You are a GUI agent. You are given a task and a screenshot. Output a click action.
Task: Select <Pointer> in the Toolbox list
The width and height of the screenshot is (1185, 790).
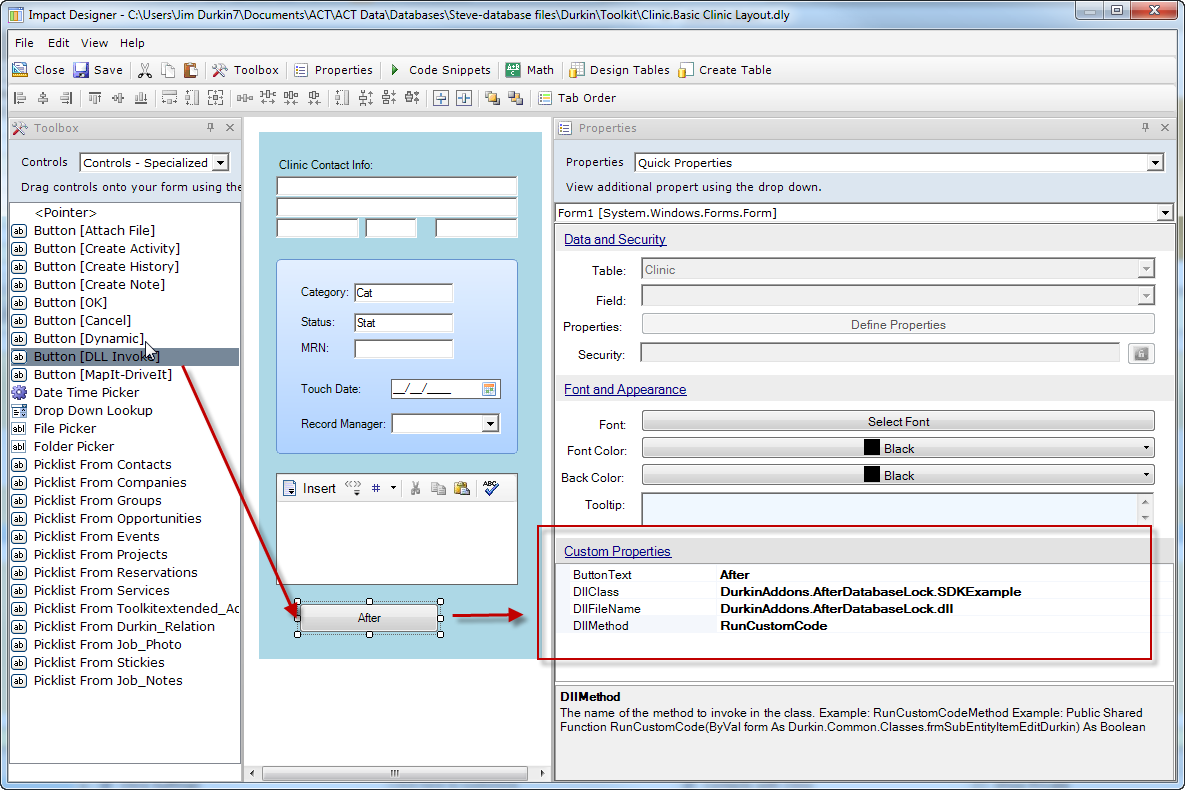pos(65,212)
